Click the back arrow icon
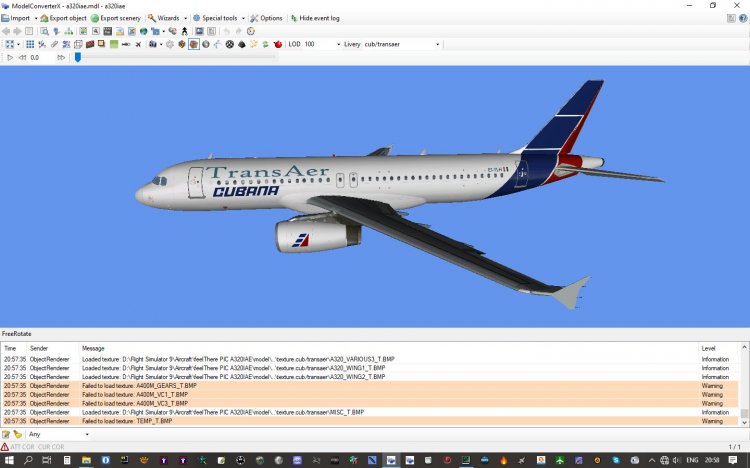The height and width of the screenshot is (468, 750). [6, 31]
